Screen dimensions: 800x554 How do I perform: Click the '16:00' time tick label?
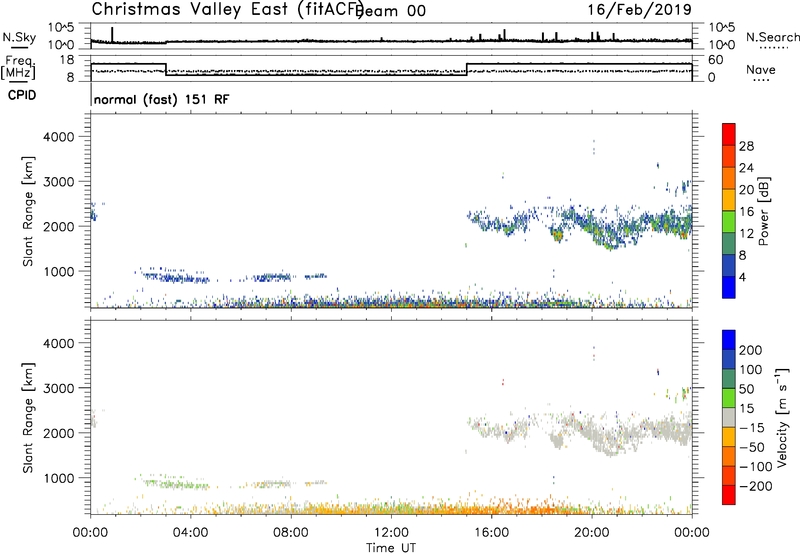pos(491,533)
